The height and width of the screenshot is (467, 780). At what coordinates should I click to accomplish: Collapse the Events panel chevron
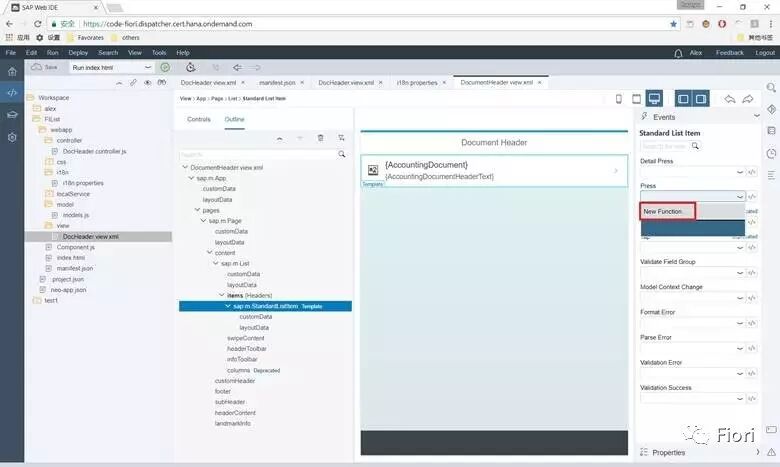[x=757, y=116]
